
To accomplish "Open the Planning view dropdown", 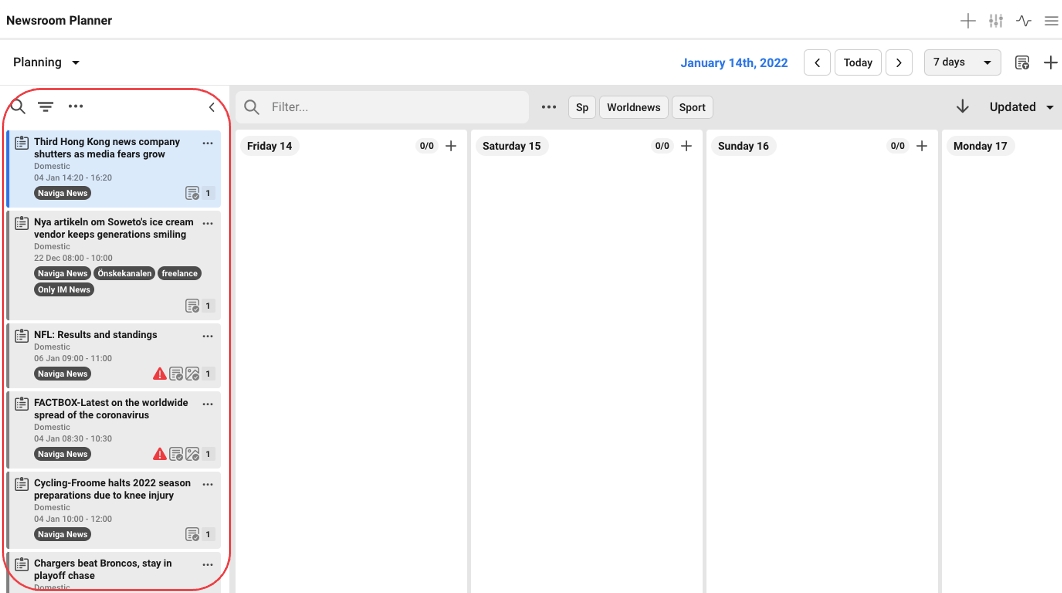I will [x=47, y=62].
